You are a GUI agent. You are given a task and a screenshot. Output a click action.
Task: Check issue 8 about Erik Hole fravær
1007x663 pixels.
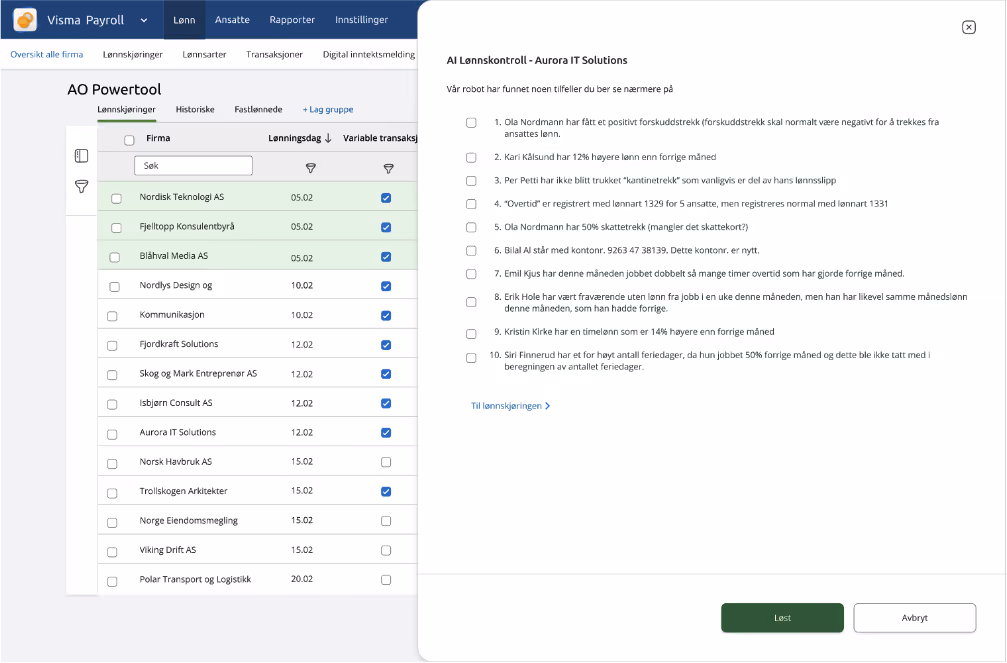(471, 302)
